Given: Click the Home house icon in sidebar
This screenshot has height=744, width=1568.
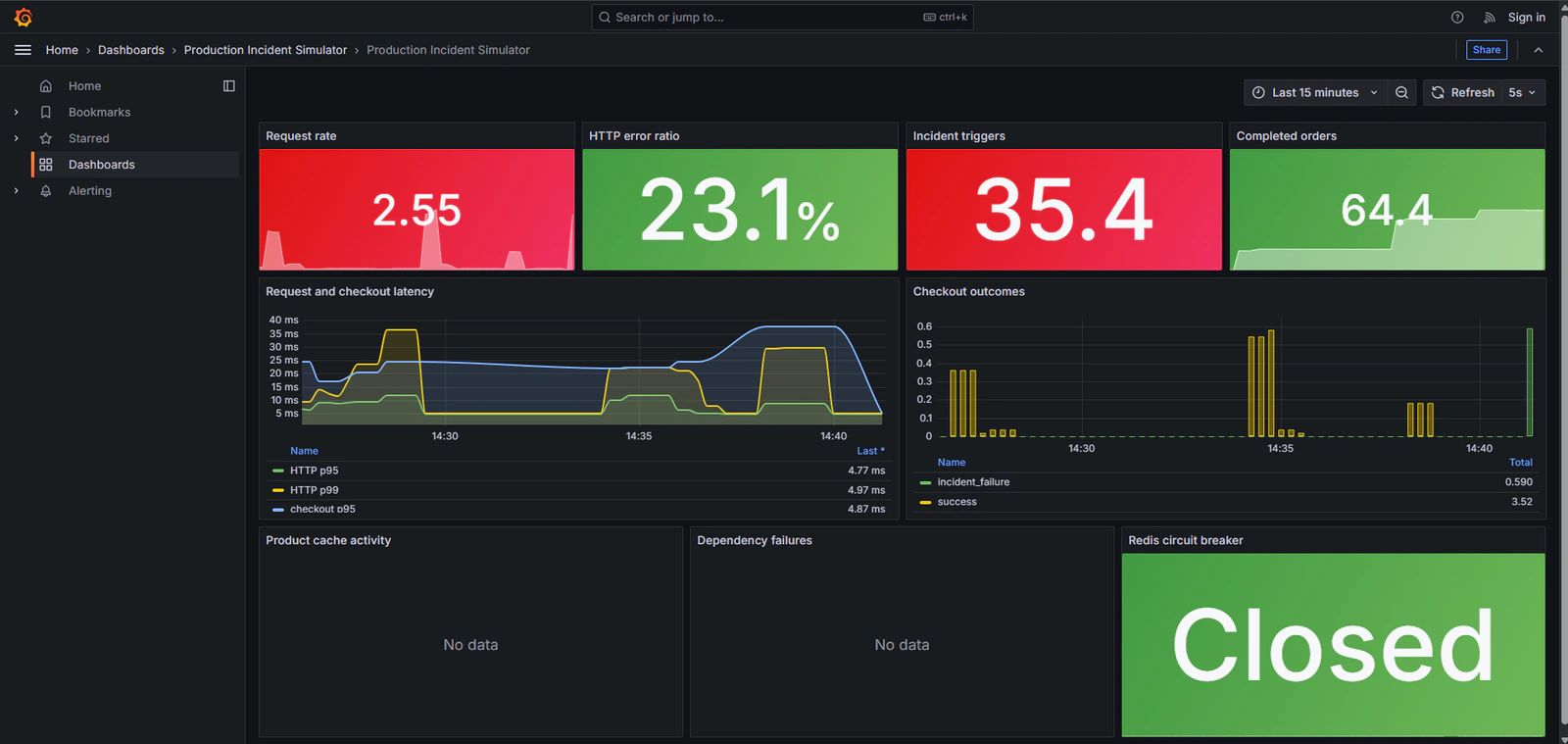Looking at the screenshot, I should pos(46,86).
